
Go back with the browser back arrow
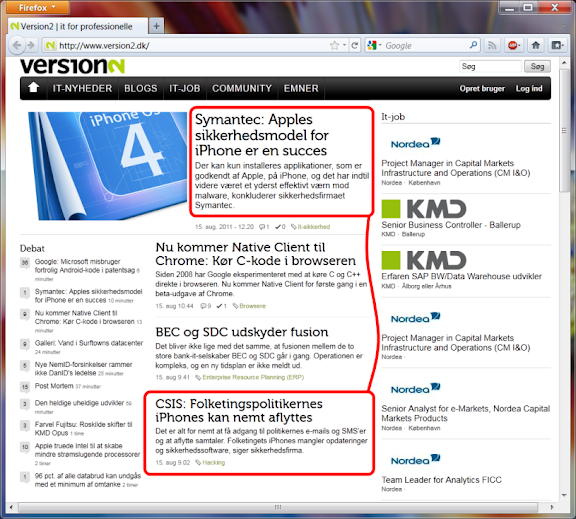click(x=17, y=45)
